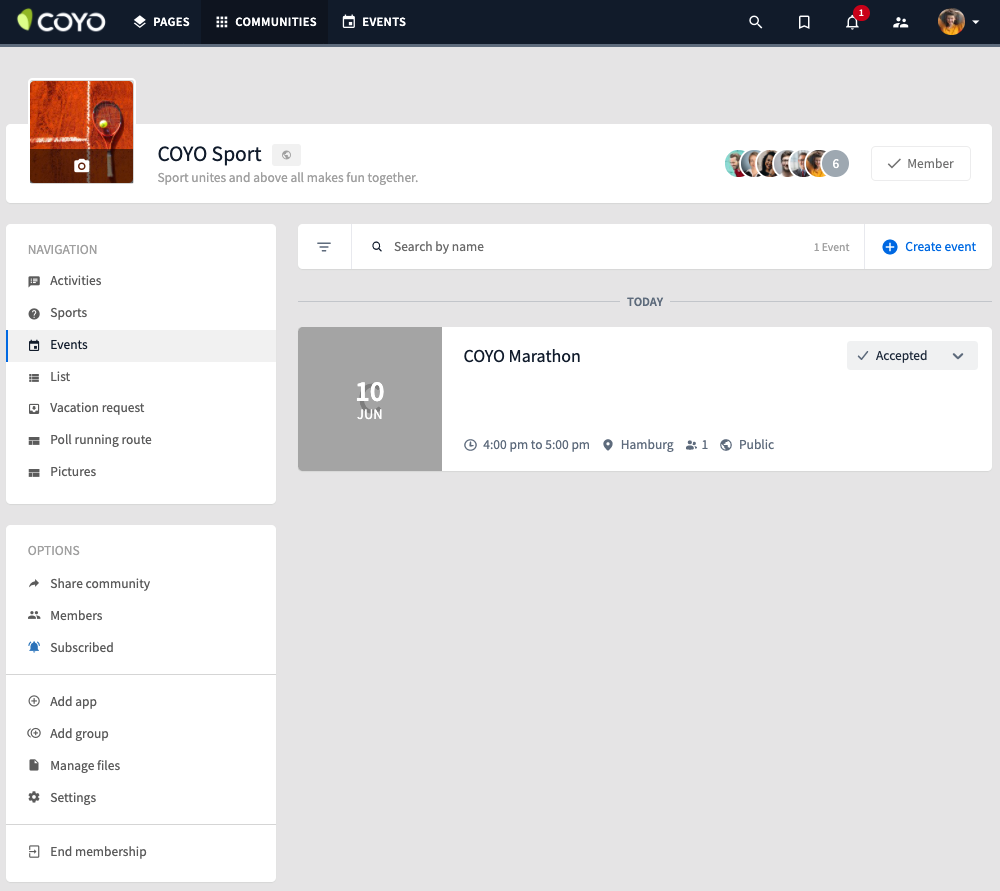Open the Pages menu
The width and height of the screenshot is (1000, 891).
click(x=161, y=22)
